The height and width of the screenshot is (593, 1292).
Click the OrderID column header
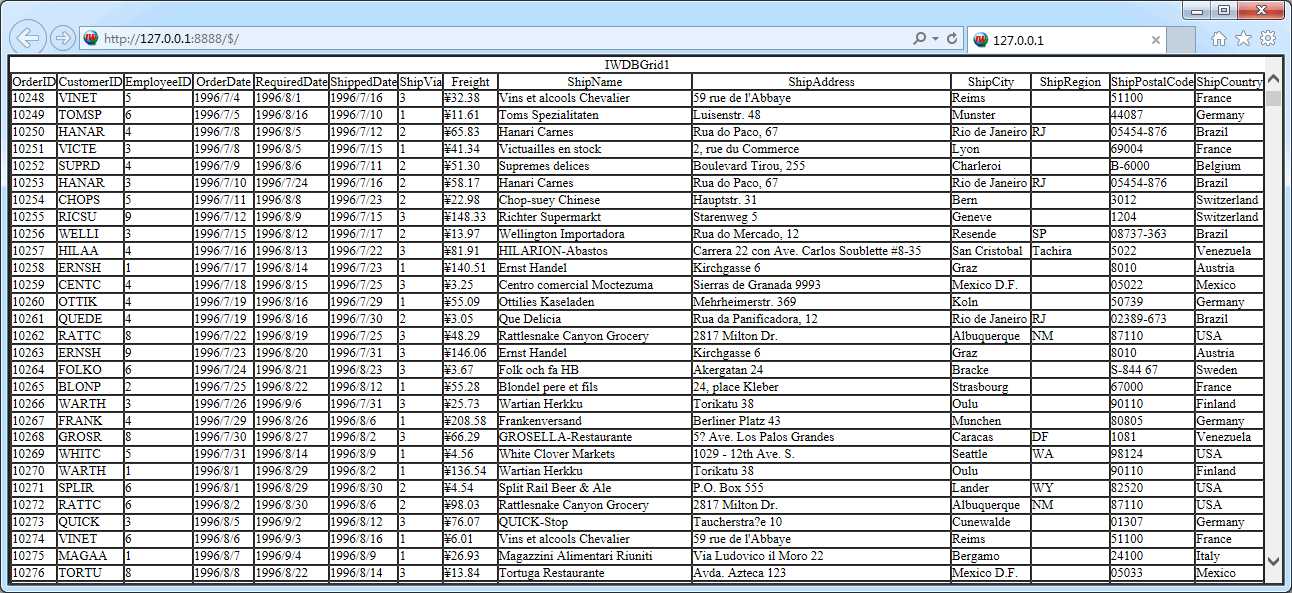click(34, 82)
